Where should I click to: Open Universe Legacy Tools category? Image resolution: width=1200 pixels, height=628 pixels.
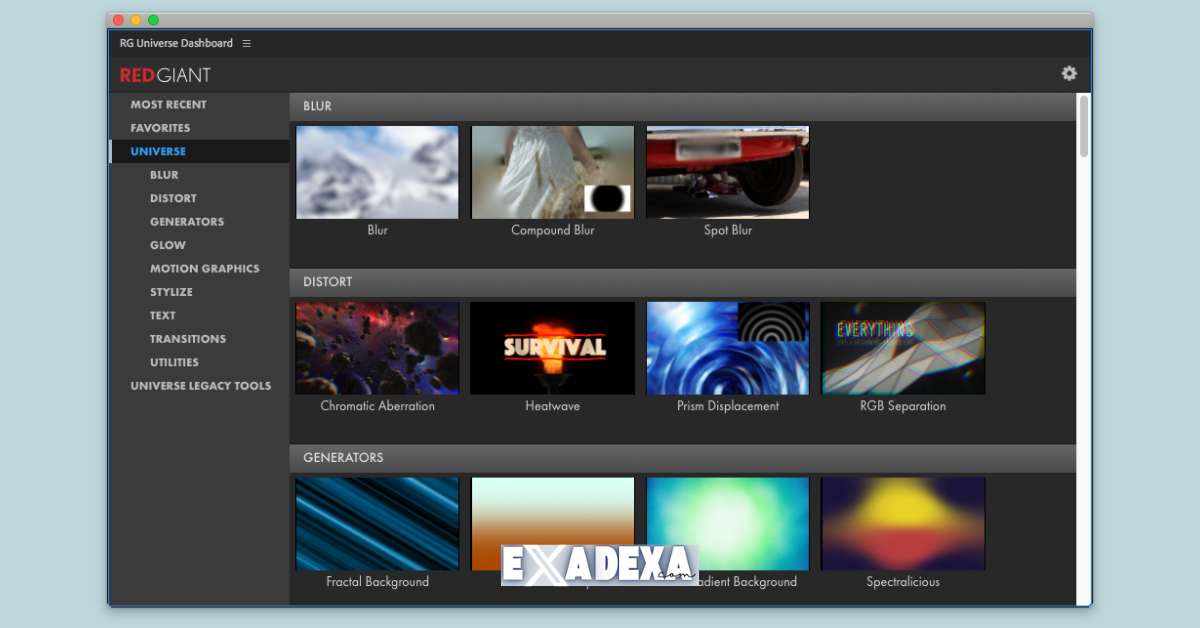point(200,386)
